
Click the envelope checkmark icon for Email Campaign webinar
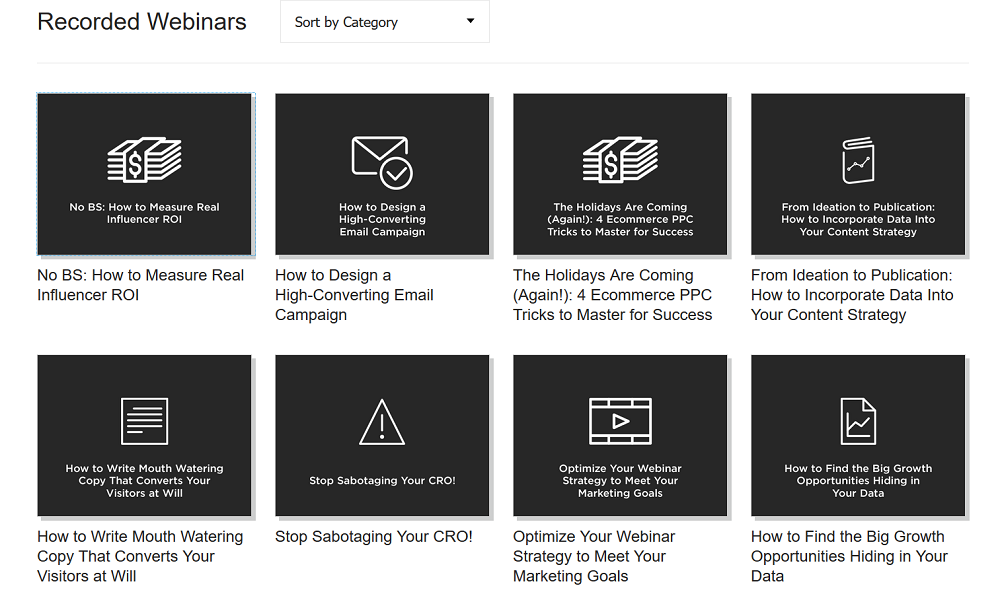(x=382, y=161)
